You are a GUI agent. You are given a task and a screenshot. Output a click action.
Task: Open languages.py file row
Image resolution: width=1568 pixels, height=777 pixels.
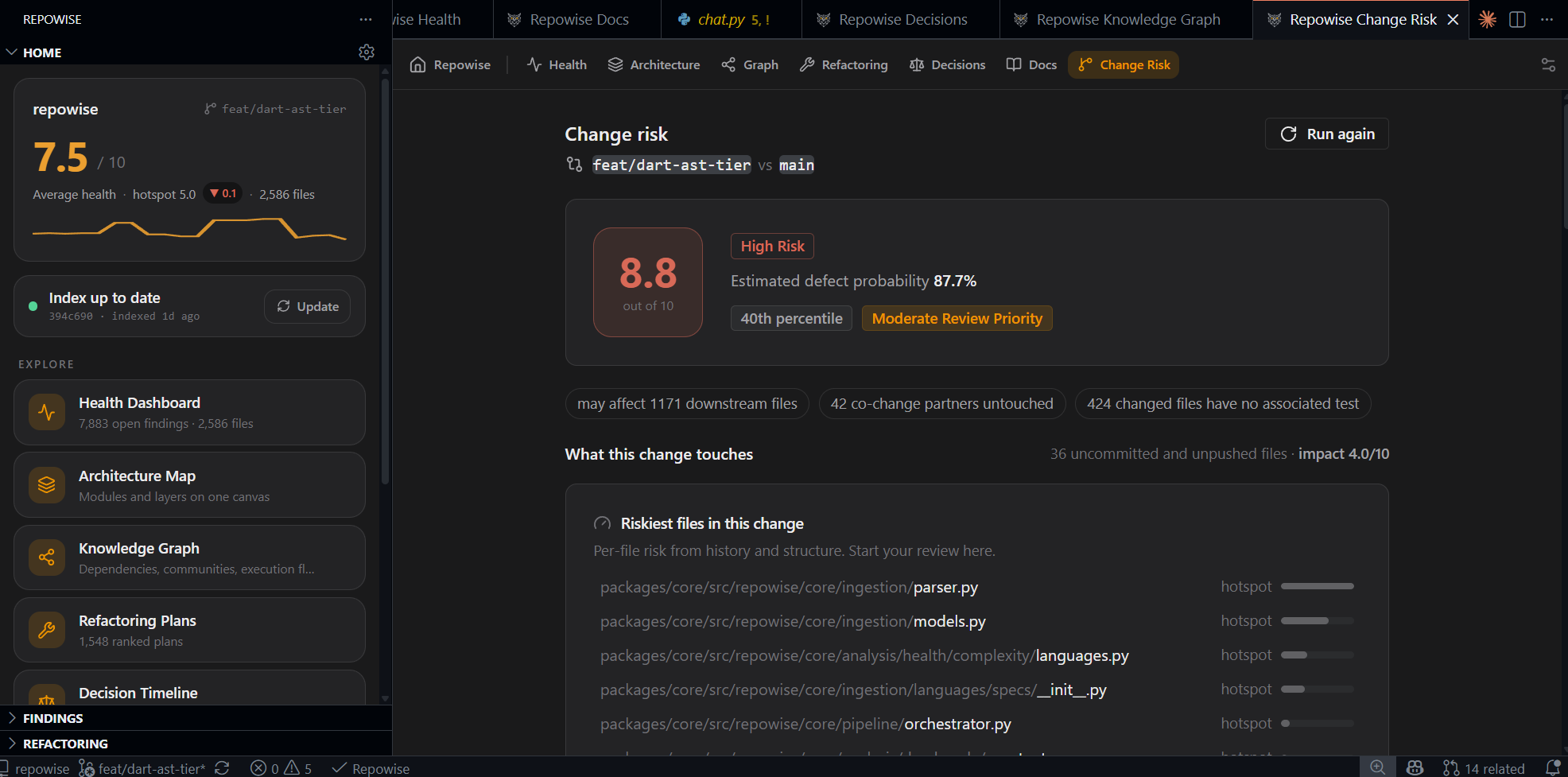976,655
